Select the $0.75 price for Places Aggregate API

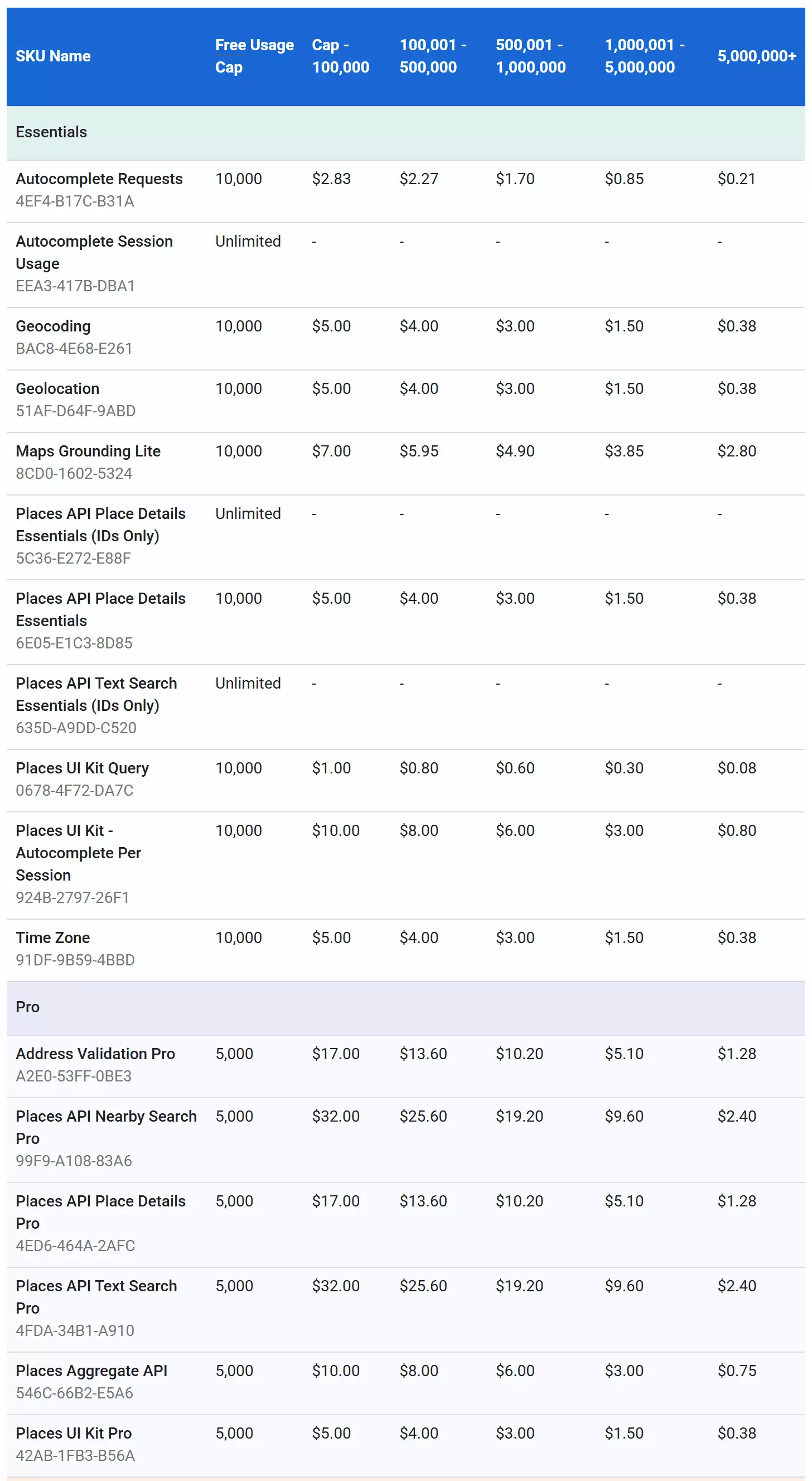[x=736, y=1371]
